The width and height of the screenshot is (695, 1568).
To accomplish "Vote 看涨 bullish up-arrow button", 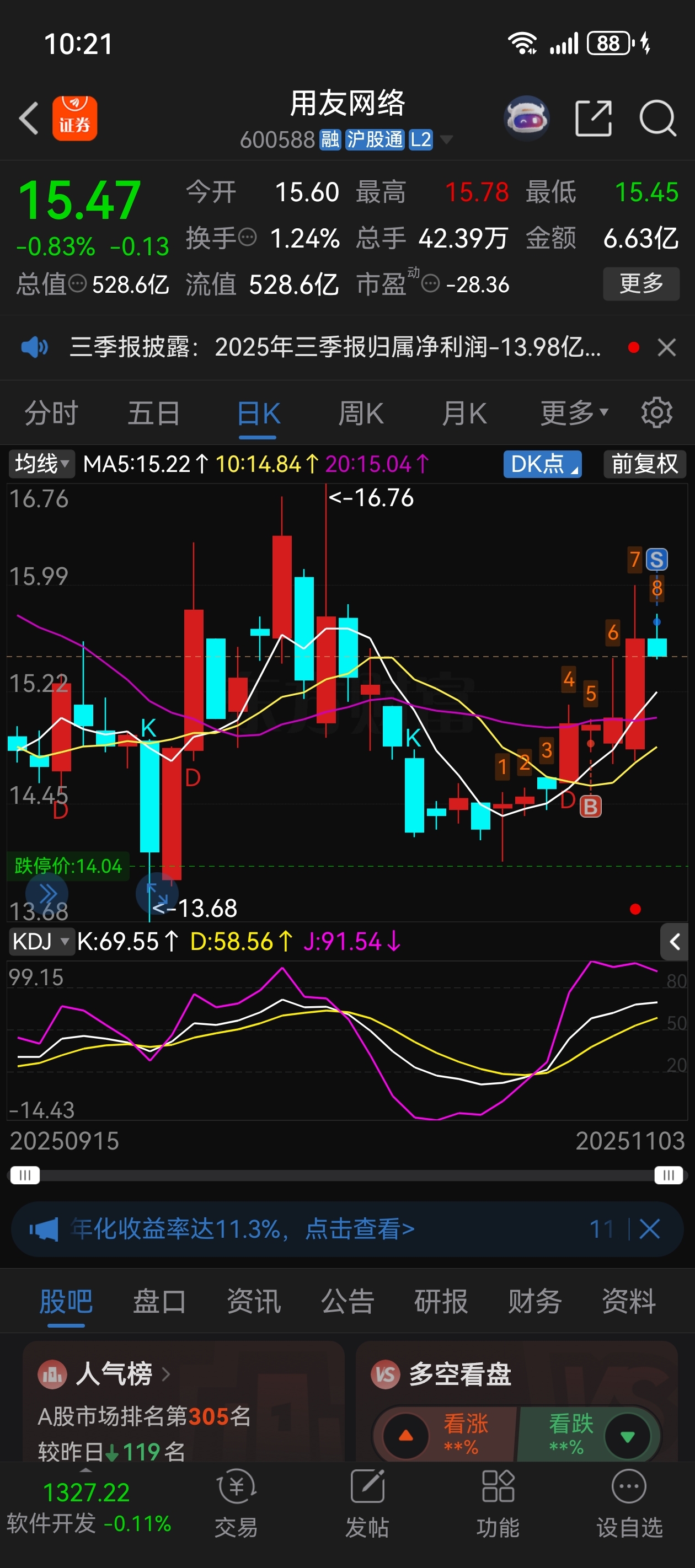I will pyautogui.click(x=405, y=1436).
